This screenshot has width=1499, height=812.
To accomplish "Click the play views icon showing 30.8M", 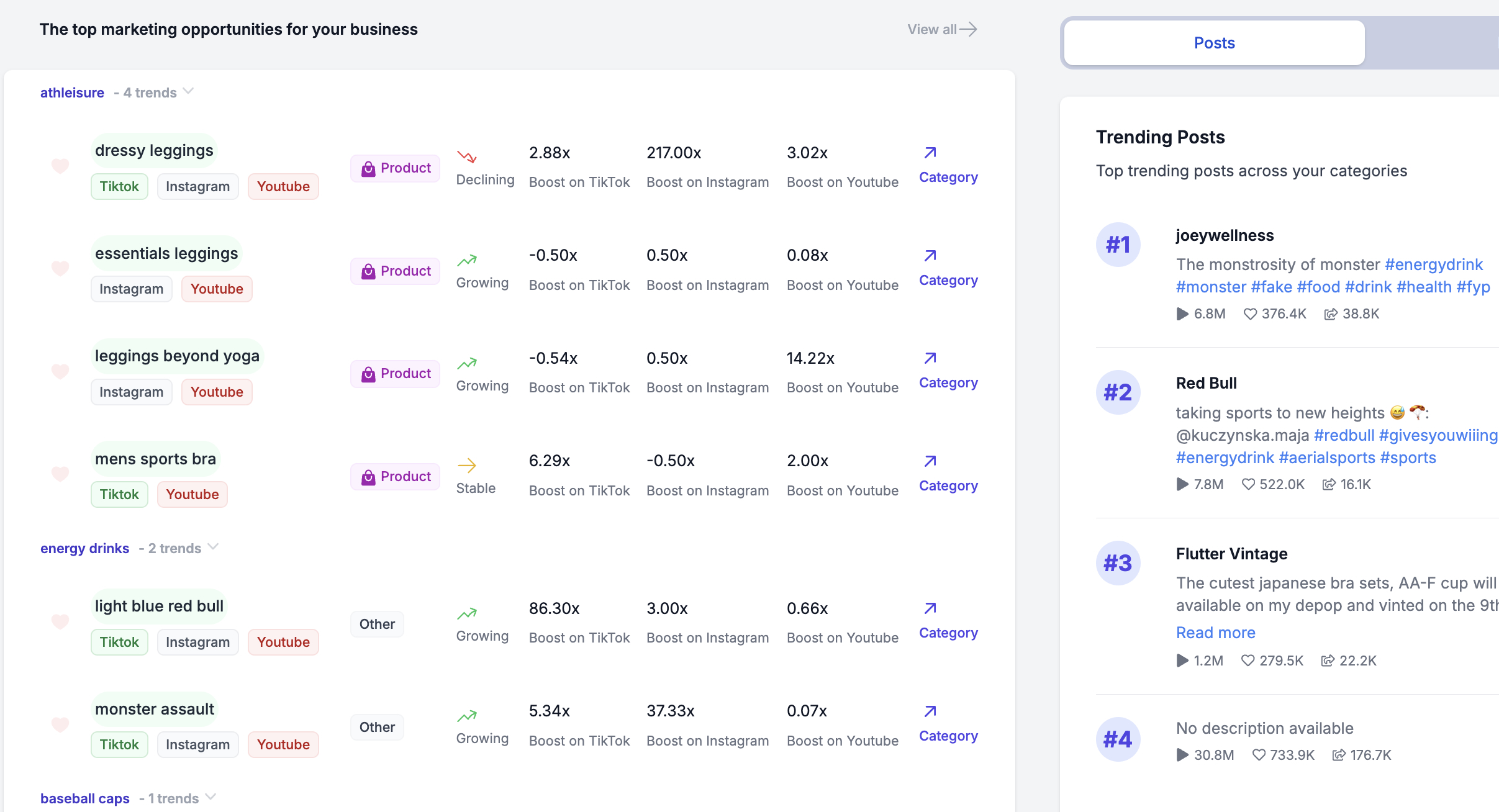I will pos(1182,756).
